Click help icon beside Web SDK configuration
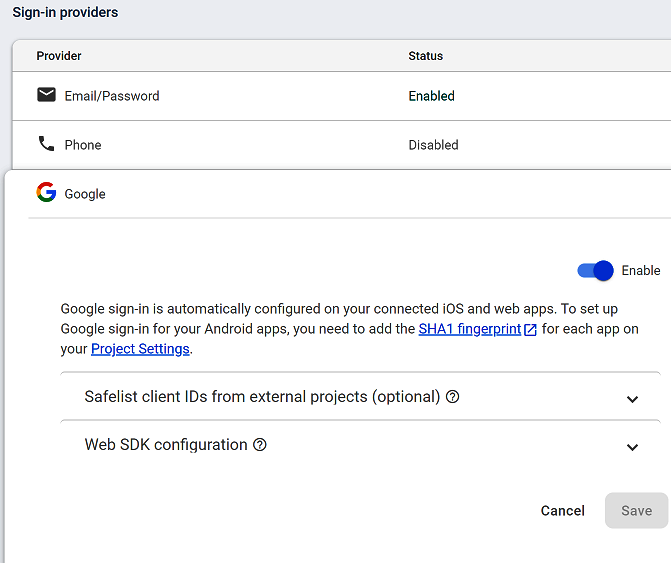This screenshot has width=671, height=563. [260, 445]
